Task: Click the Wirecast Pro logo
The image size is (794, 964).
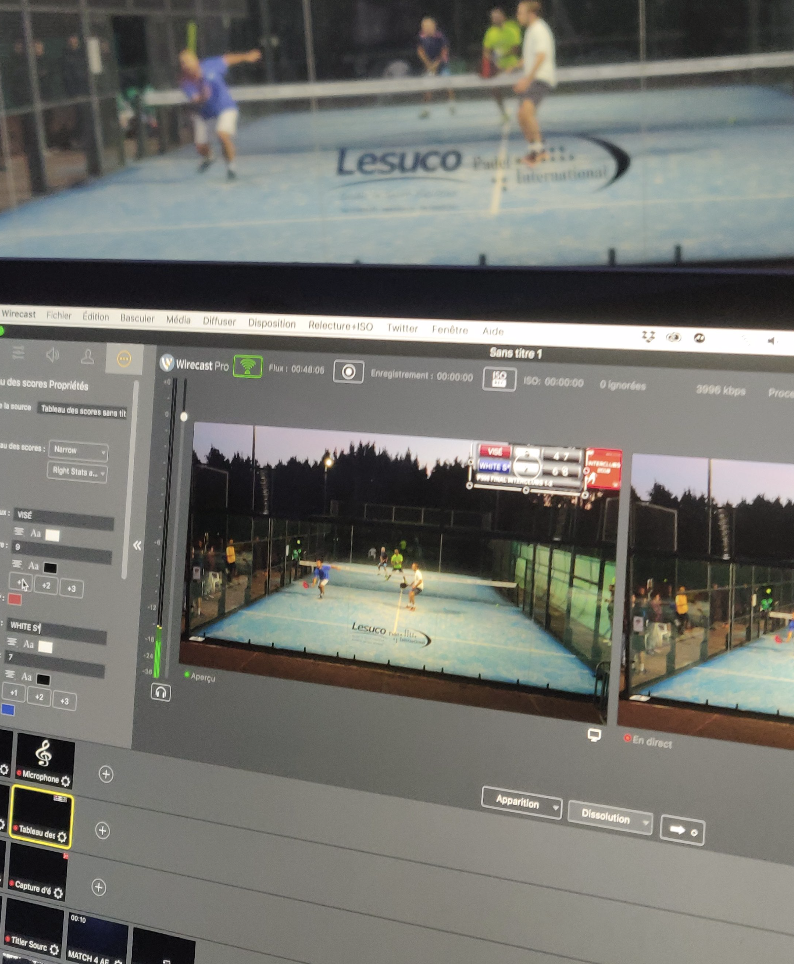Action: [x=194, y=365]
